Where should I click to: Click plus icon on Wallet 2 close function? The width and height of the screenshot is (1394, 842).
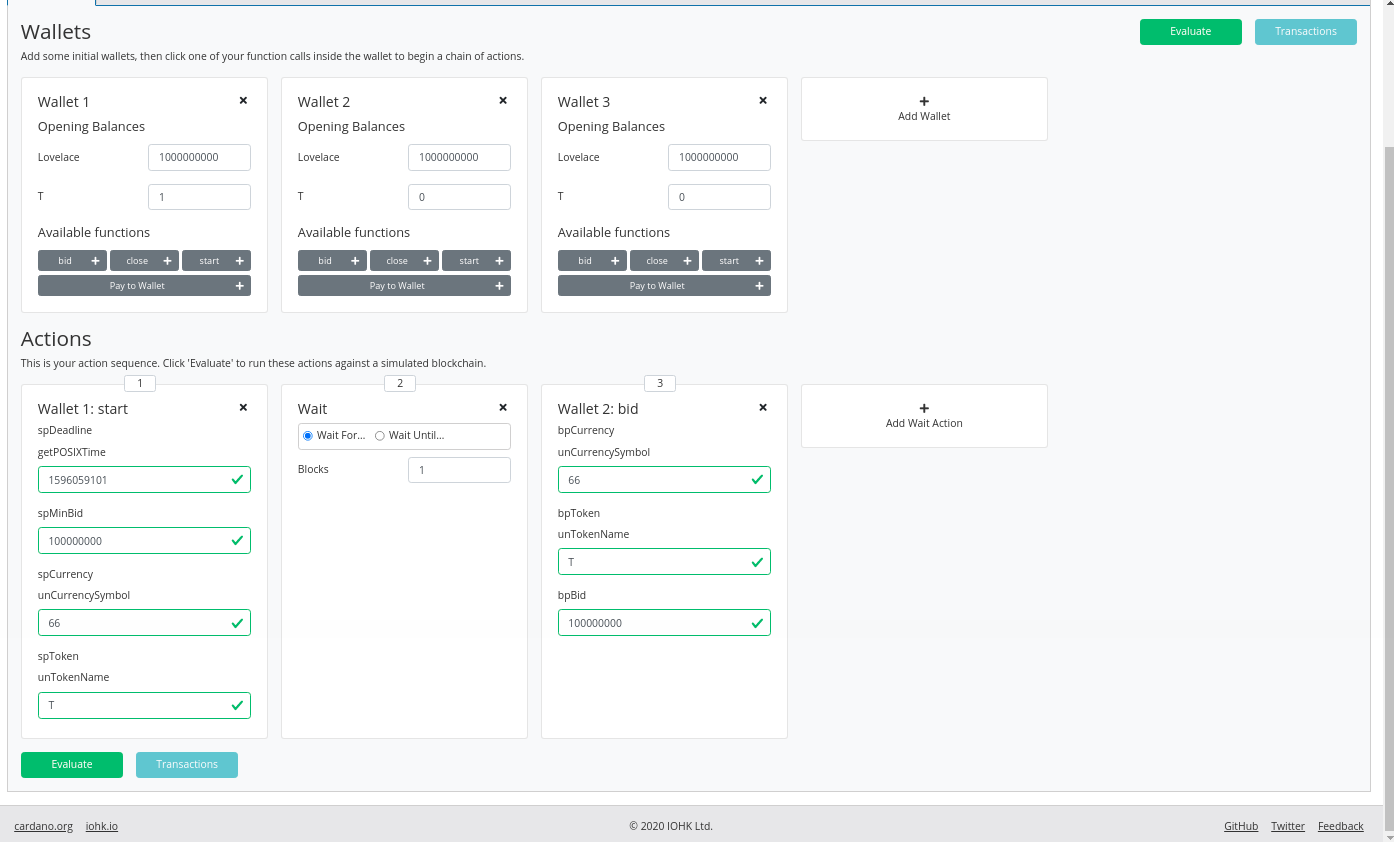coord(428,261)
